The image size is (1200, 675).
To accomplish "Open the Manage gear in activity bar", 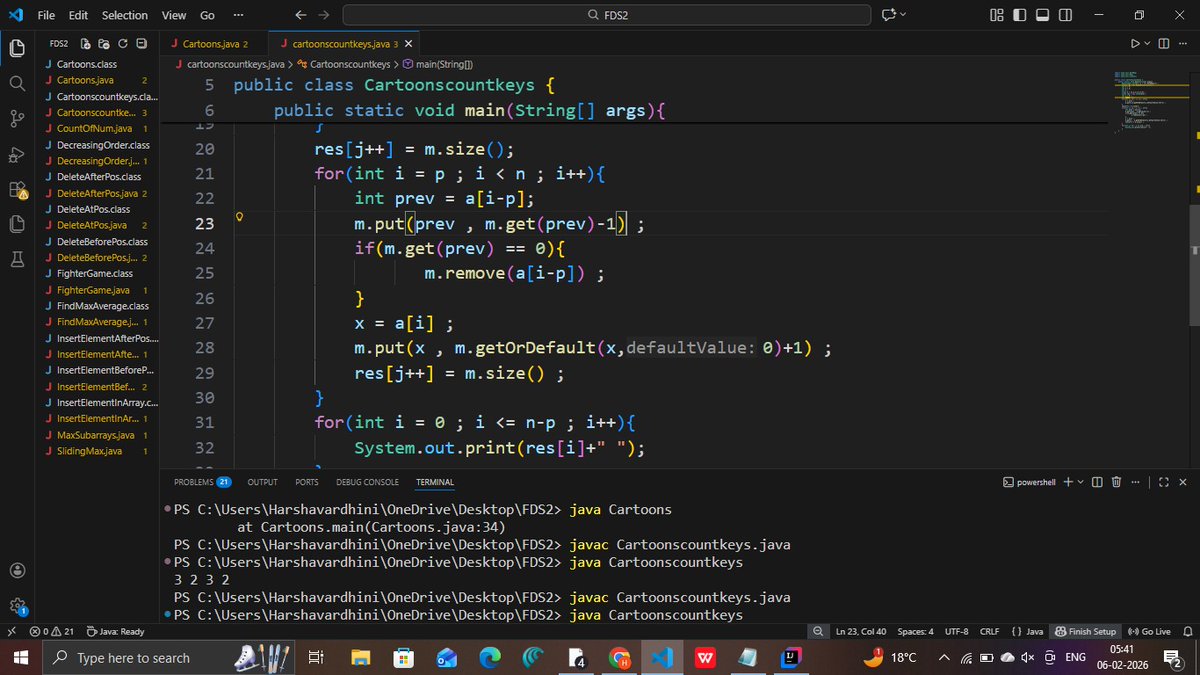I will click(x=17, y=606).
